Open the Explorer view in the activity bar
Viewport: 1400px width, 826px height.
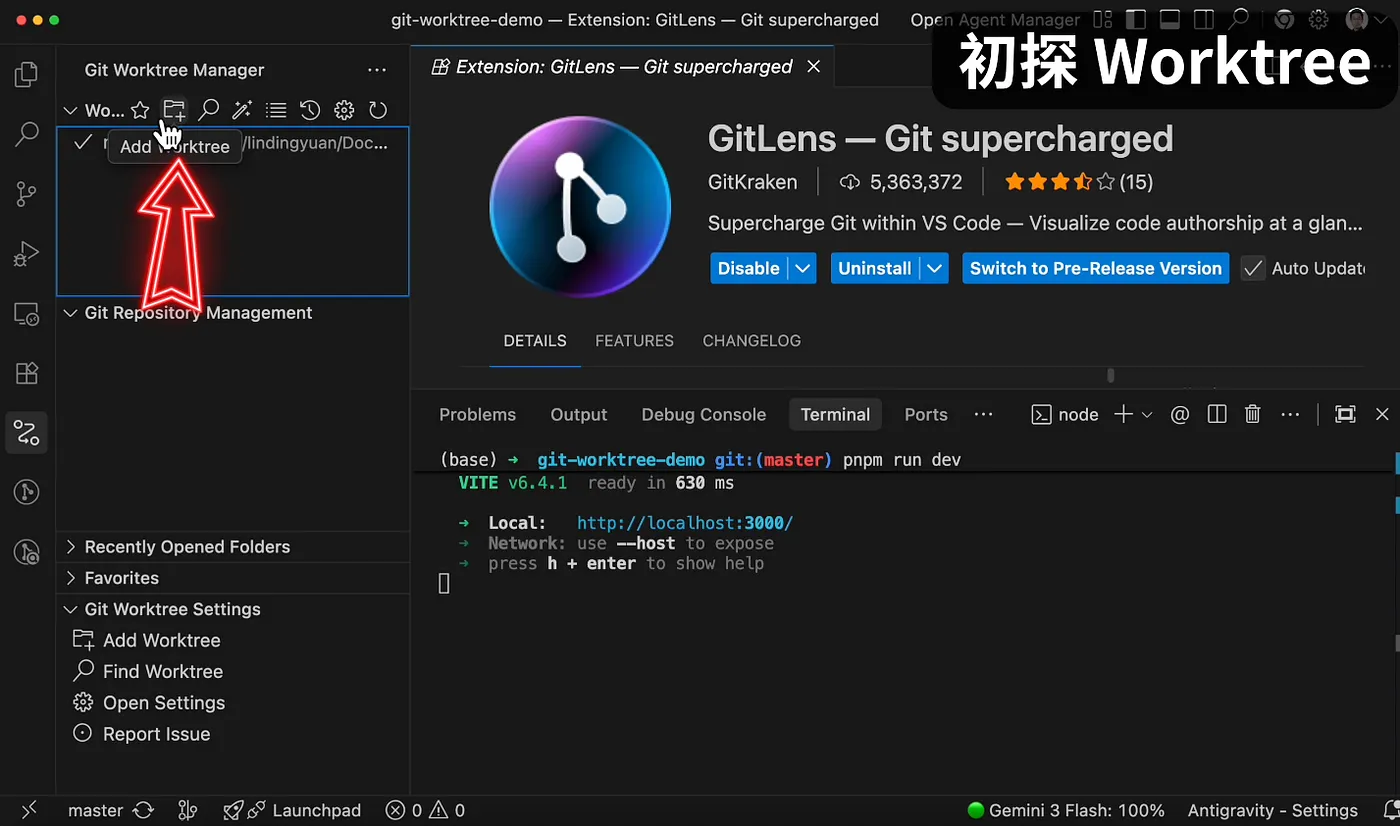point(27,75)
